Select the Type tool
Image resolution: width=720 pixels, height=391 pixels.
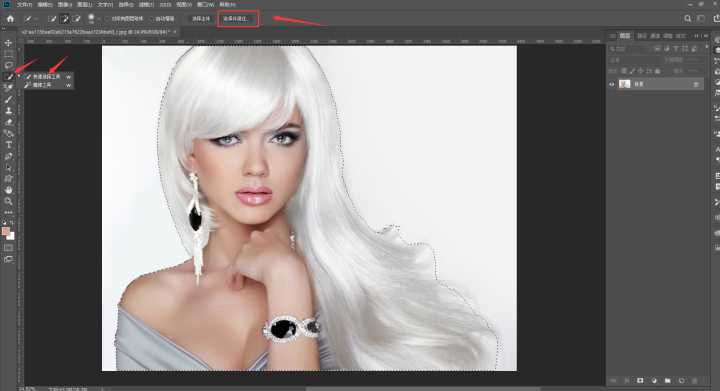click(x=8, y=145)
